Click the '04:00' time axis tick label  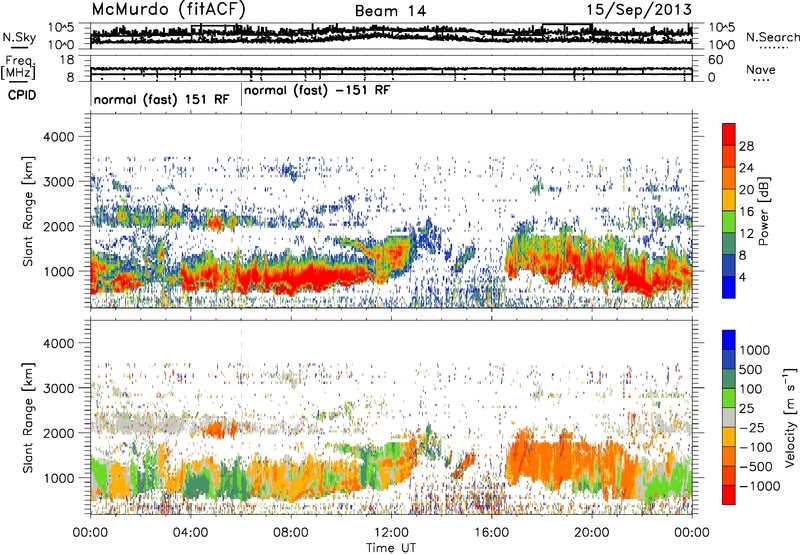pyautogui.click(x=190, y=533)
